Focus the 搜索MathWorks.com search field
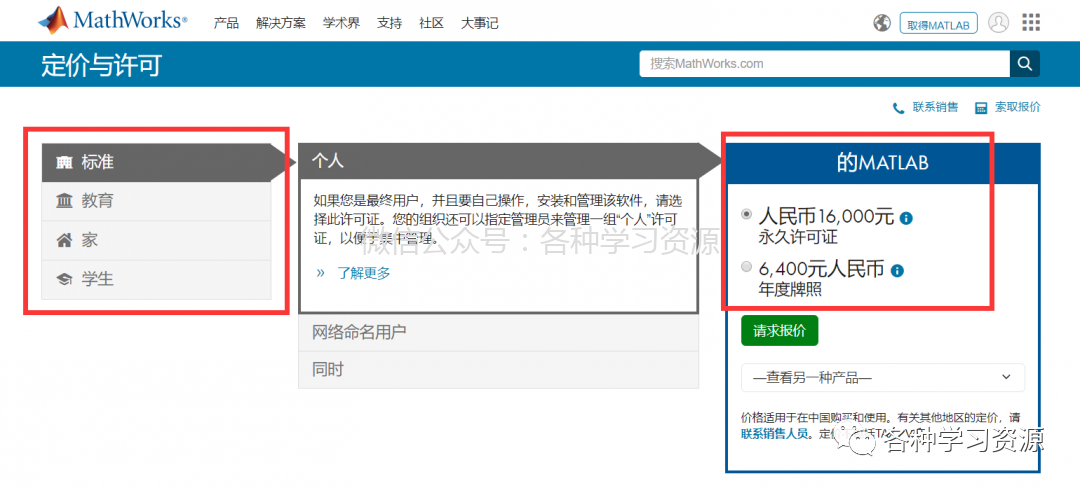 824,64
